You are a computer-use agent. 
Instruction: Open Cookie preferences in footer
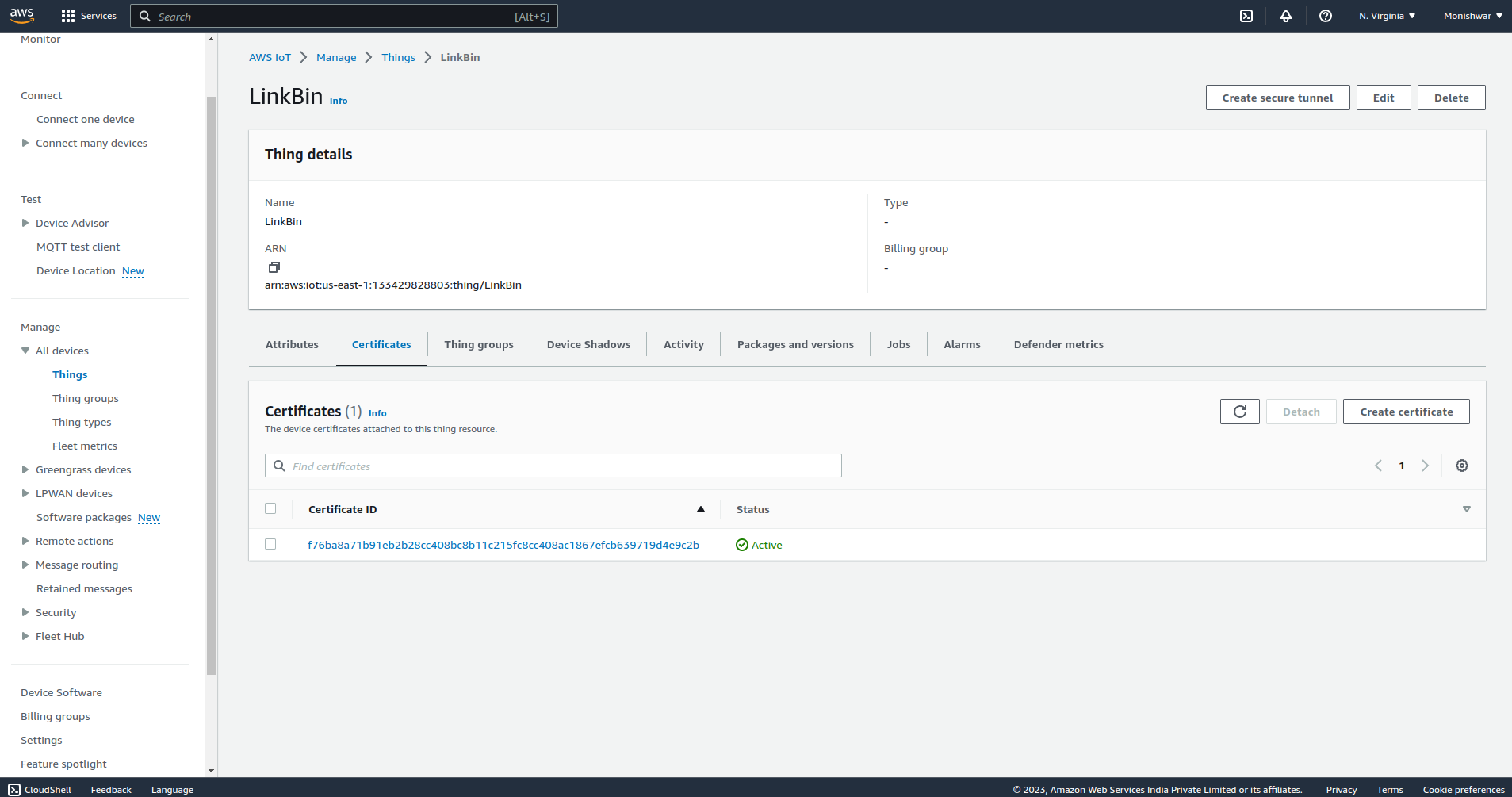[1464, 790]
